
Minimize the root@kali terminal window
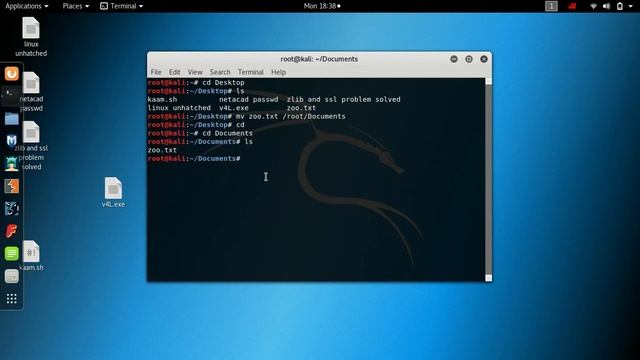[x=454, y=59]
